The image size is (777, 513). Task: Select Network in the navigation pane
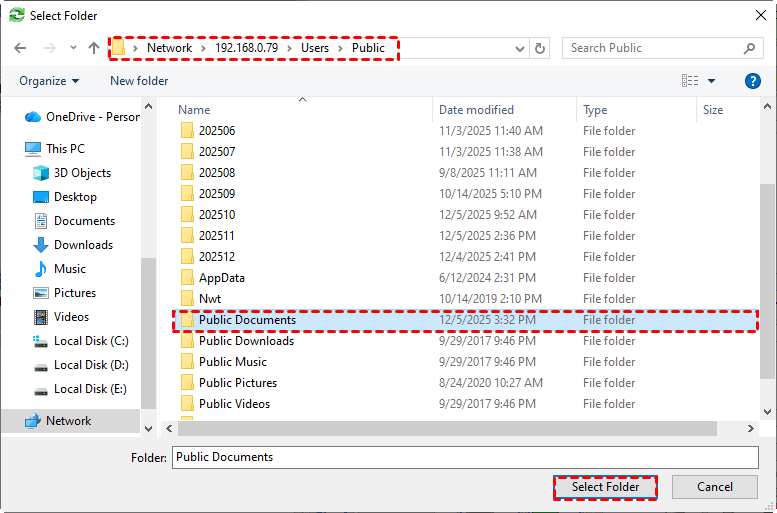click(x=68, y=421)
